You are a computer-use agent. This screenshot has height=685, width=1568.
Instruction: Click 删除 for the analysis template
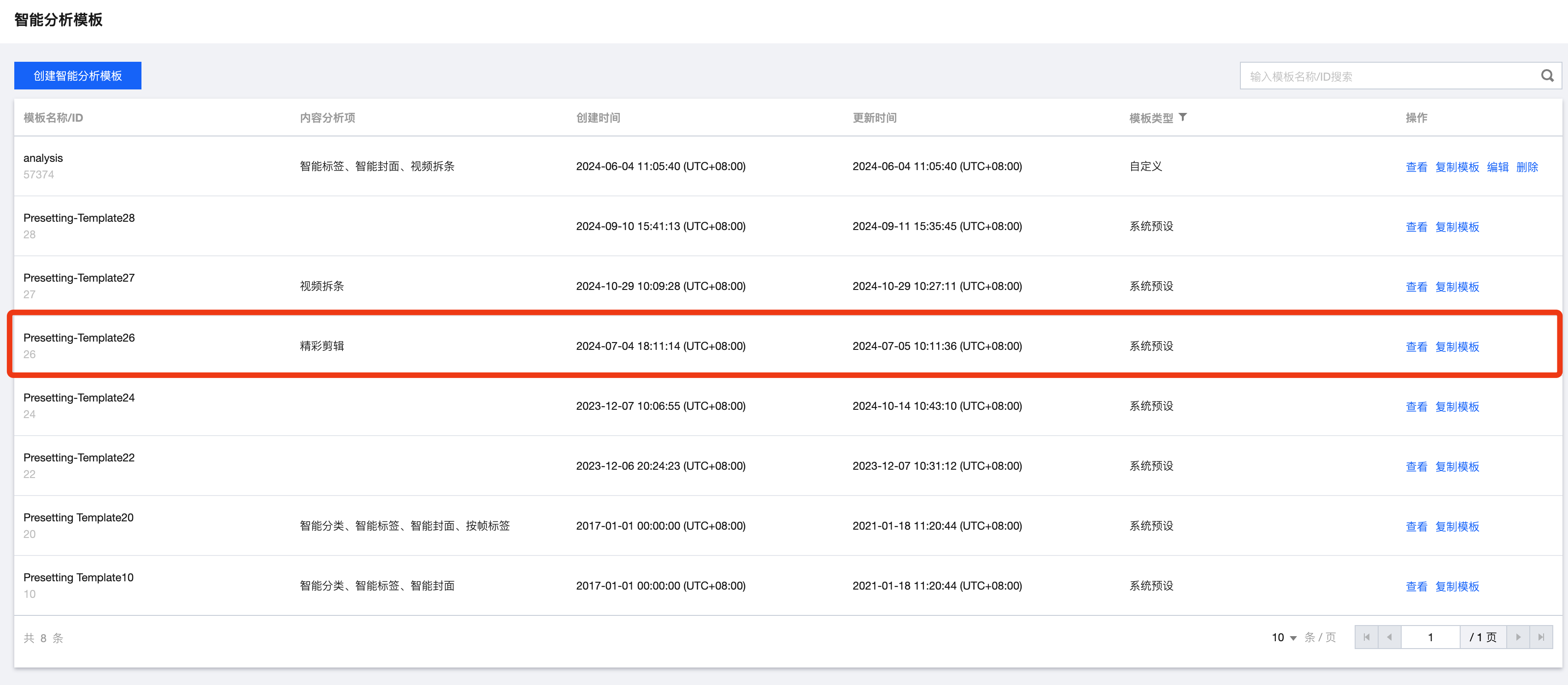[x=1527, y=167]
